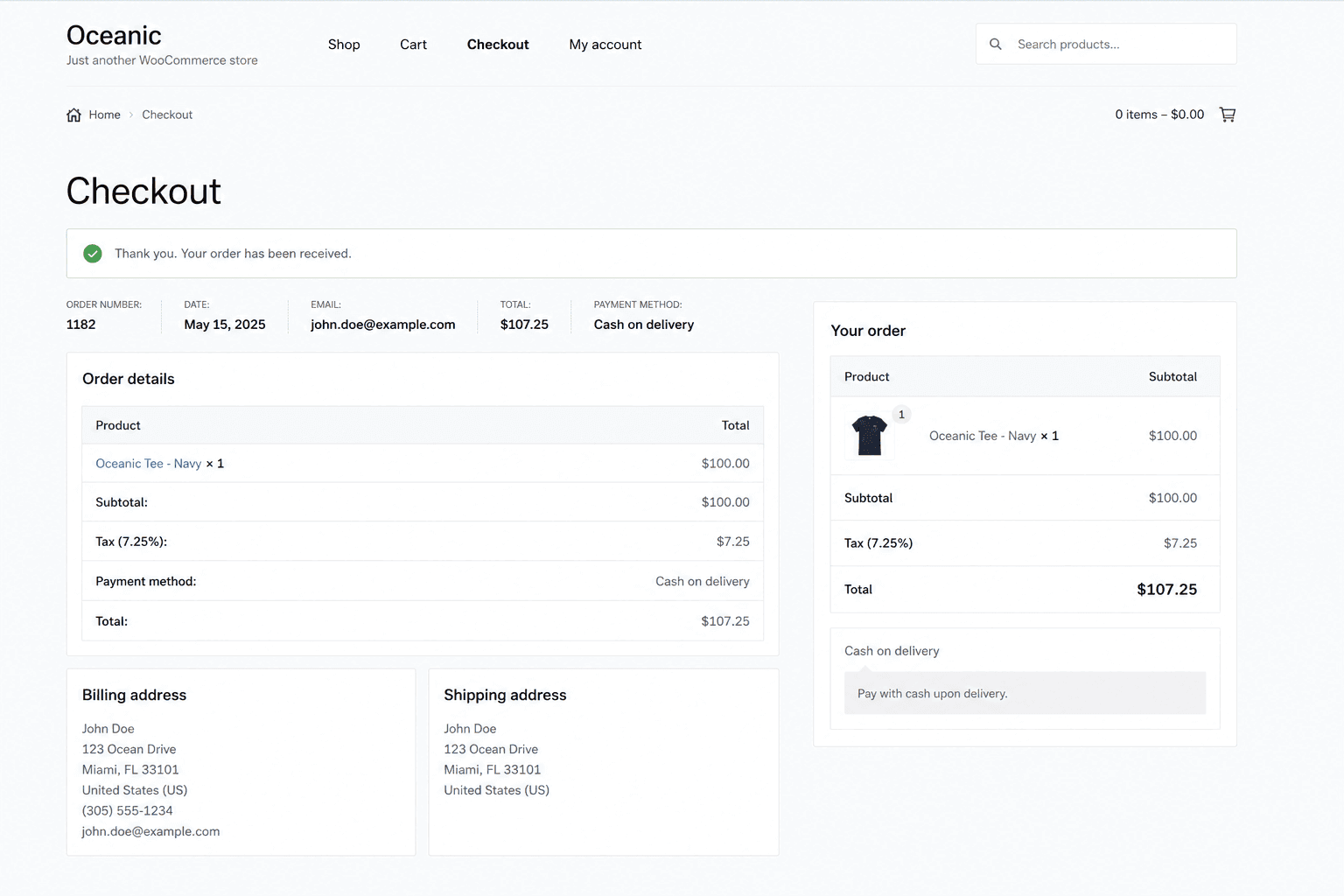Click the $7.25 tax value in Order details

point(733,542)
